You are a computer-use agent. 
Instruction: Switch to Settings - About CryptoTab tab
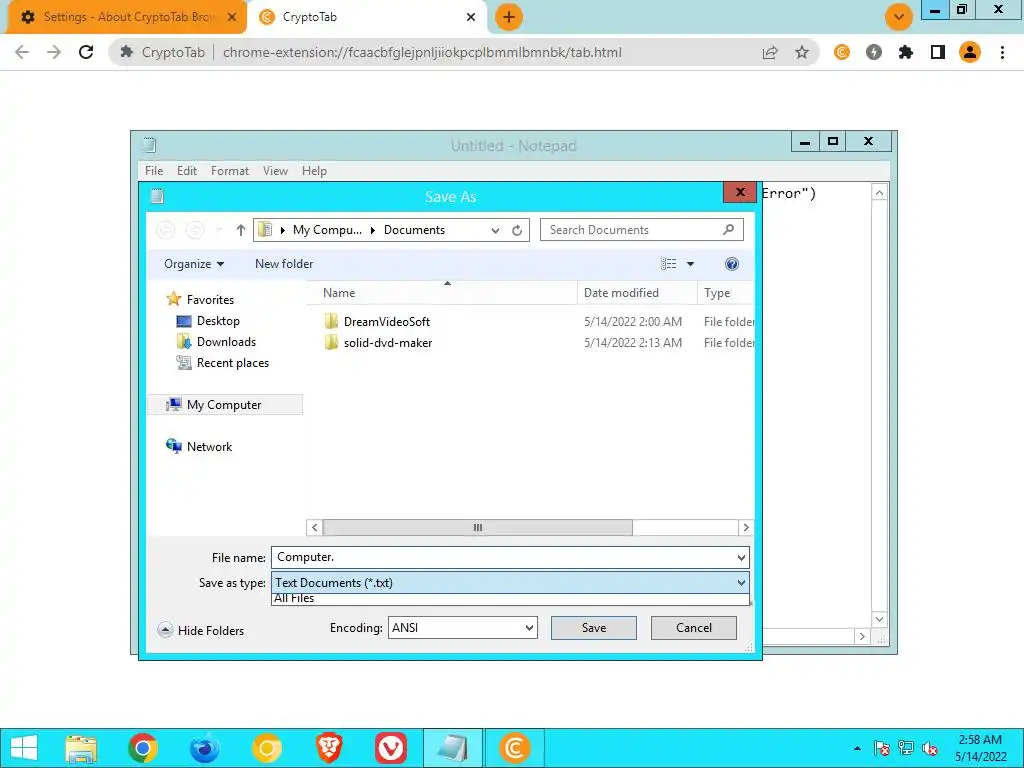(x=124, y=17)
